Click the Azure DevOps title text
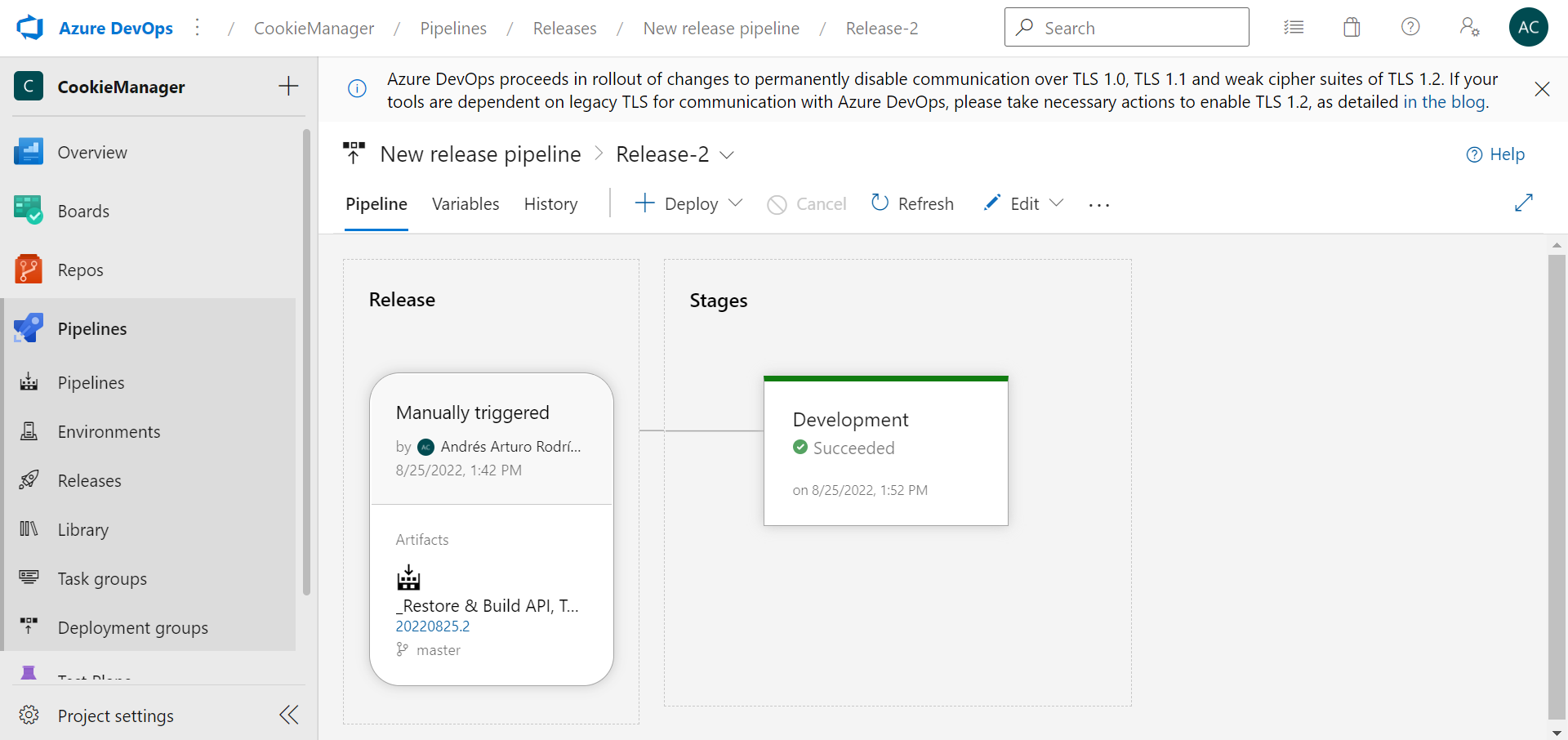This screenshot has width=1568, height=740. (x=116, y=28)
